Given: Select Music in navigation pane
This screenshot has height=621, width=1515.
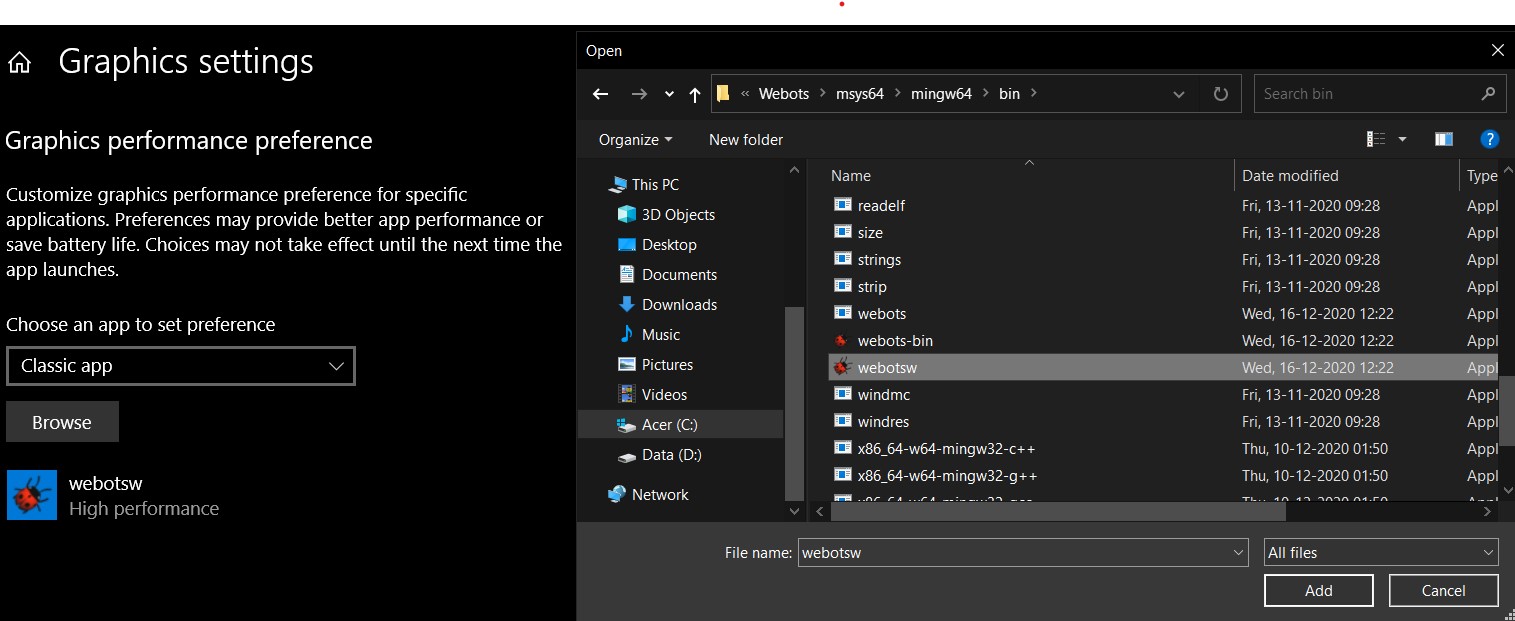Looking at the screenshot, I should tap(660, 335).
